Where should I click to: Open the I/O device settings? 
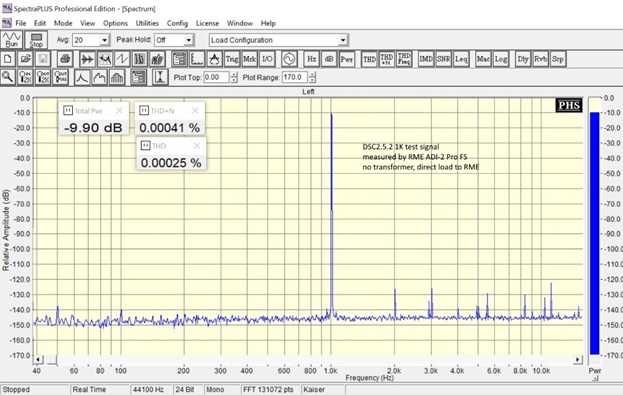267,59
